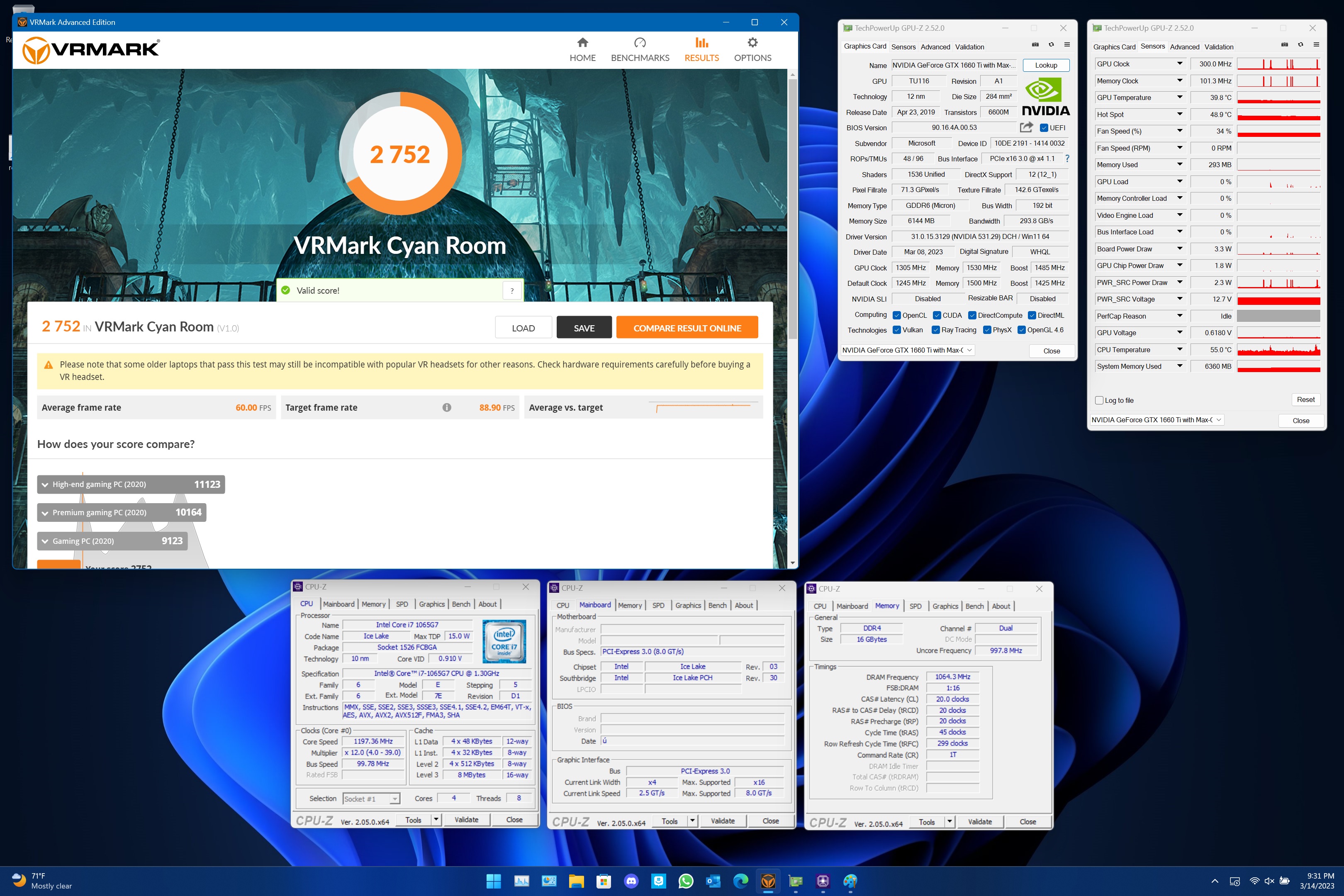Enable Log to file in GPU-Z Sensors
This screenshot has width=1344, height=896.
click(1099, 400)
